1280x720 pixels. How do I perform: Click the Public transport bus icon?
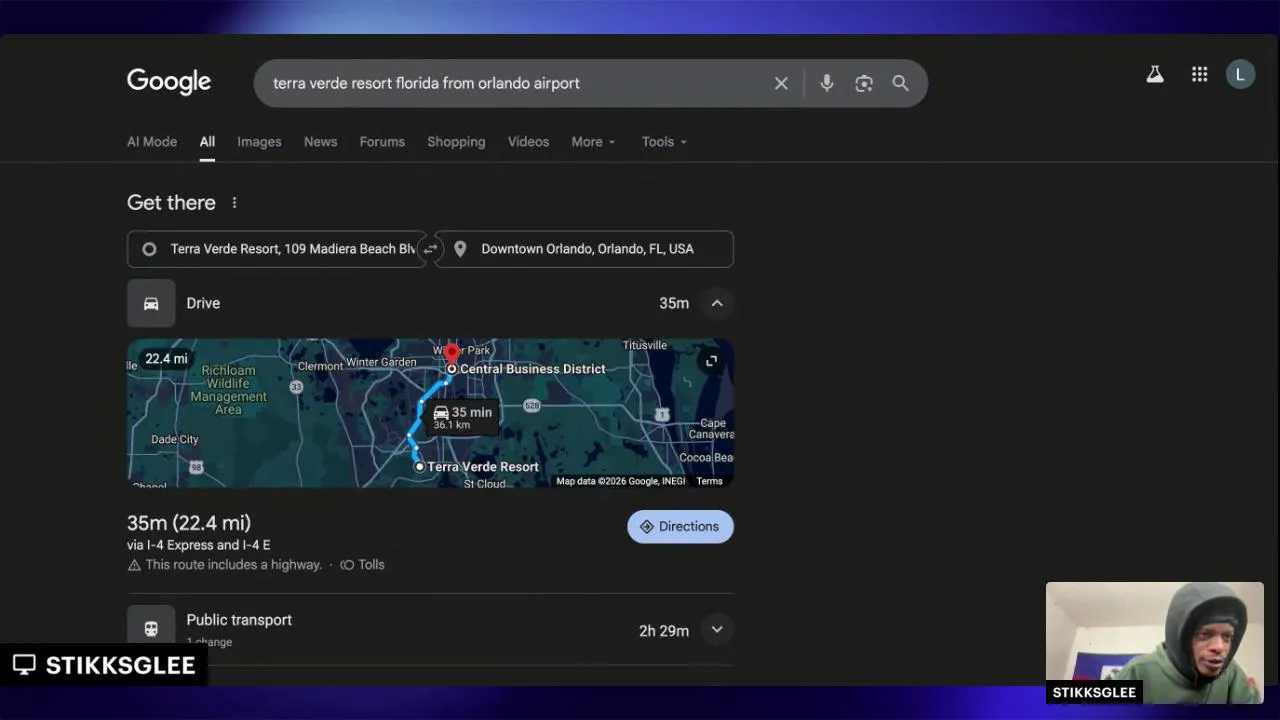(x=151, y=626)
